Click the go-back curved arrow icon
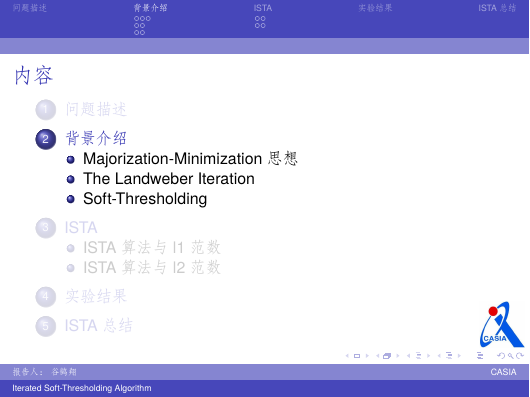530x397 pixels. (x=501, y=356)
